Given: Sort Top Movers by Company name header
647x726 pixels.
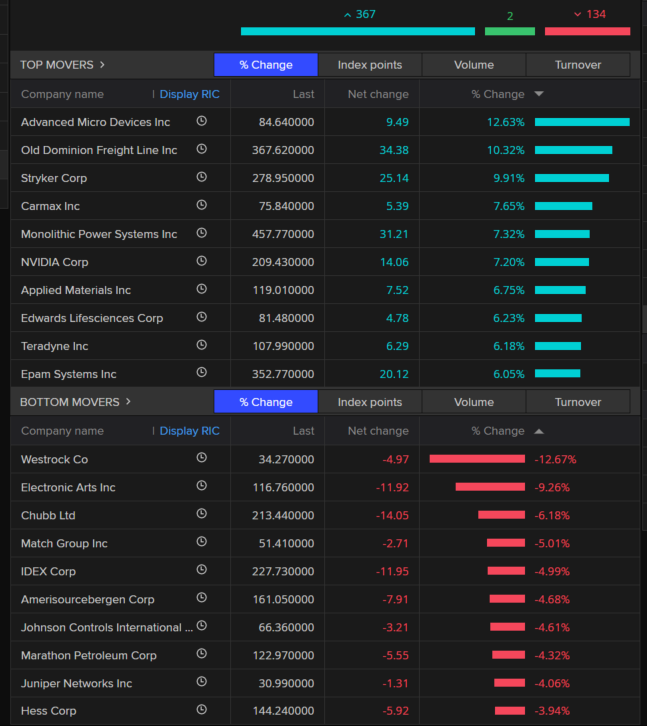Looking at the screenshot, I should [x=62, y=94].
